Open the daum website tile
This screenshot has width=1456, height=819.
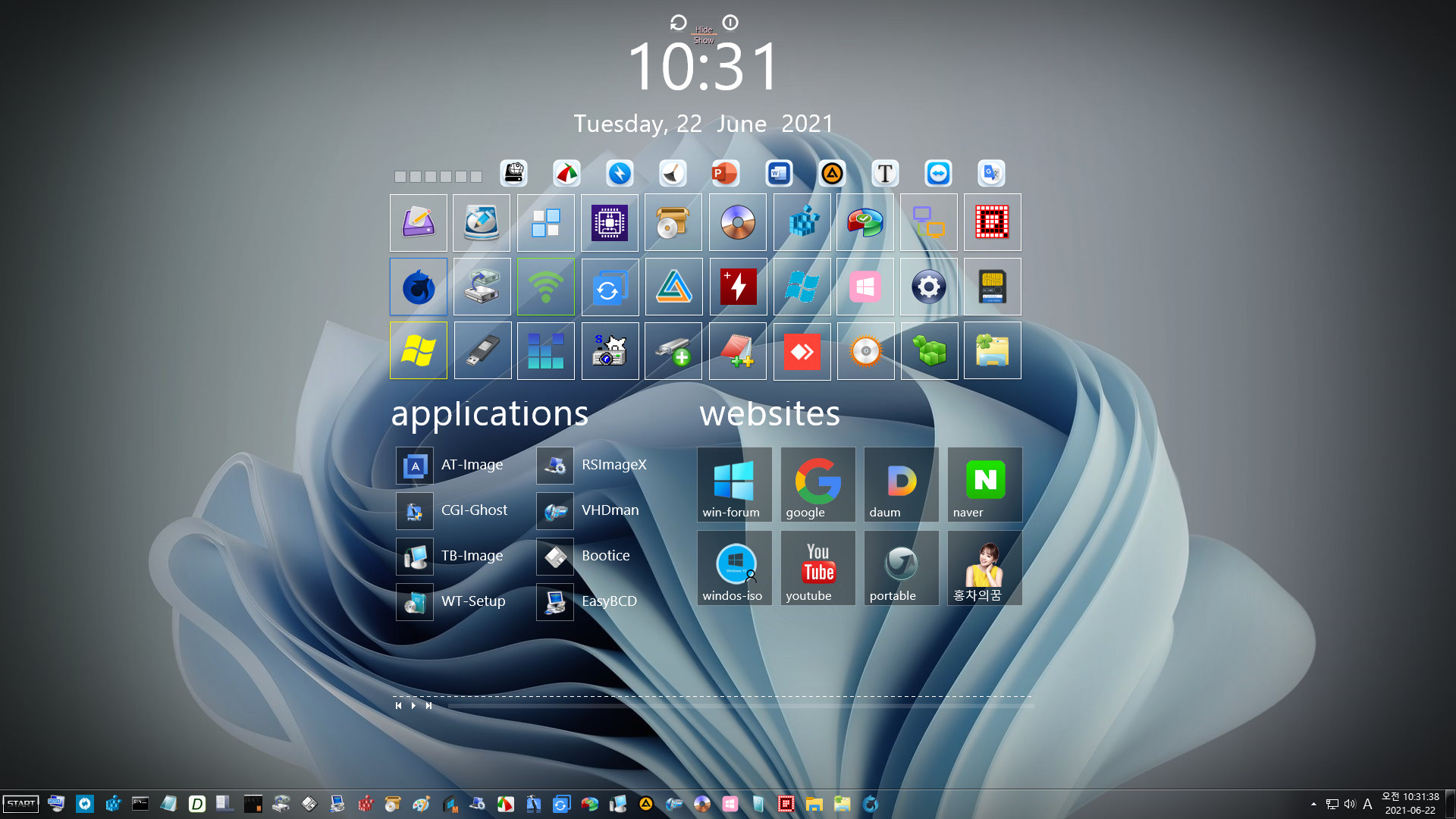point(901,485)
